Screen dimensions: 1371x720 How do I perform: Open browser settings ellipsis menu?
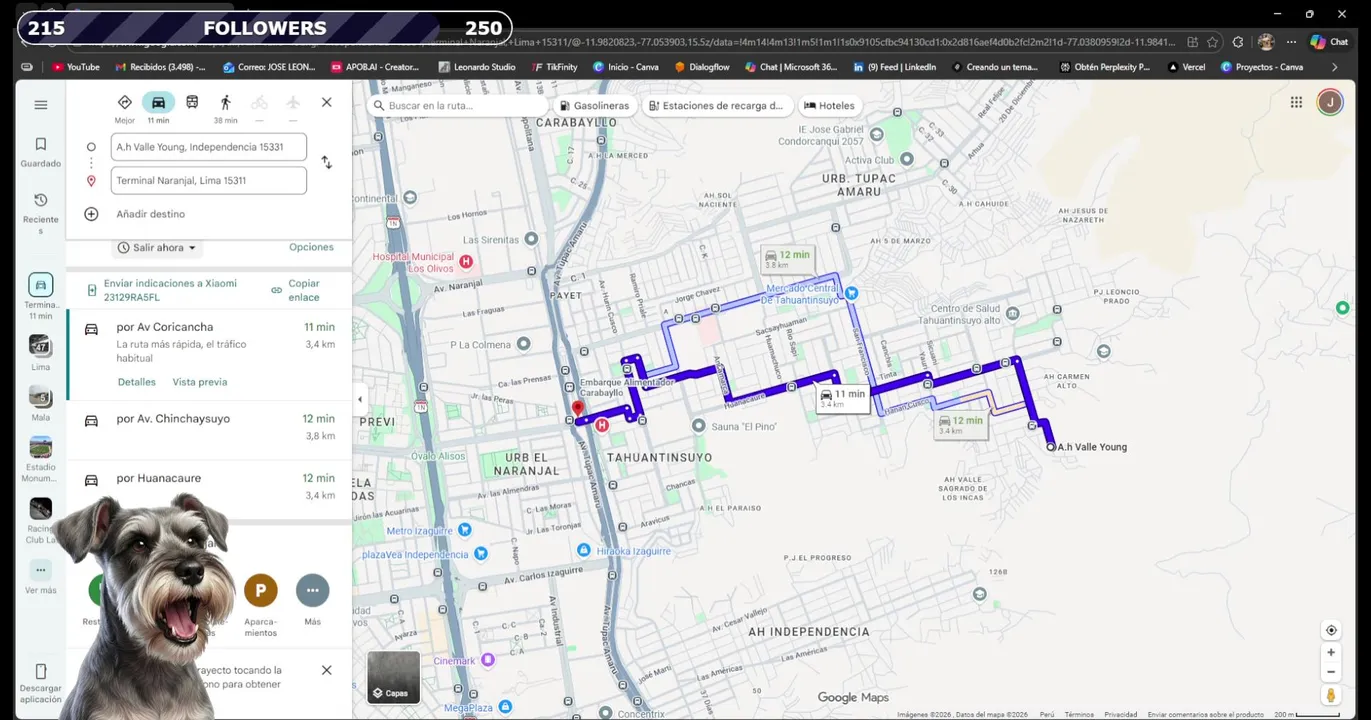(x=1291, y=42)
